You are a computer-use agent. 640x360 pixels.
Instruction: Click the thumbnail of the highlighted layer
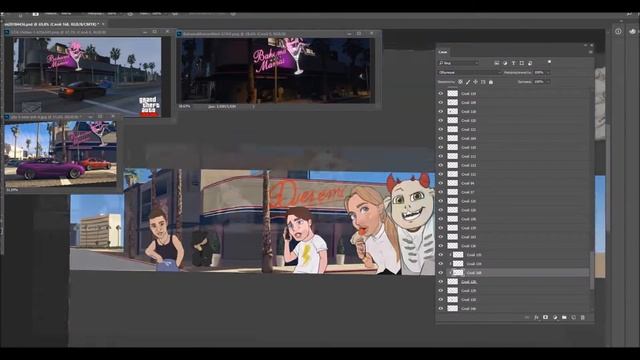[x=458, y=273]
